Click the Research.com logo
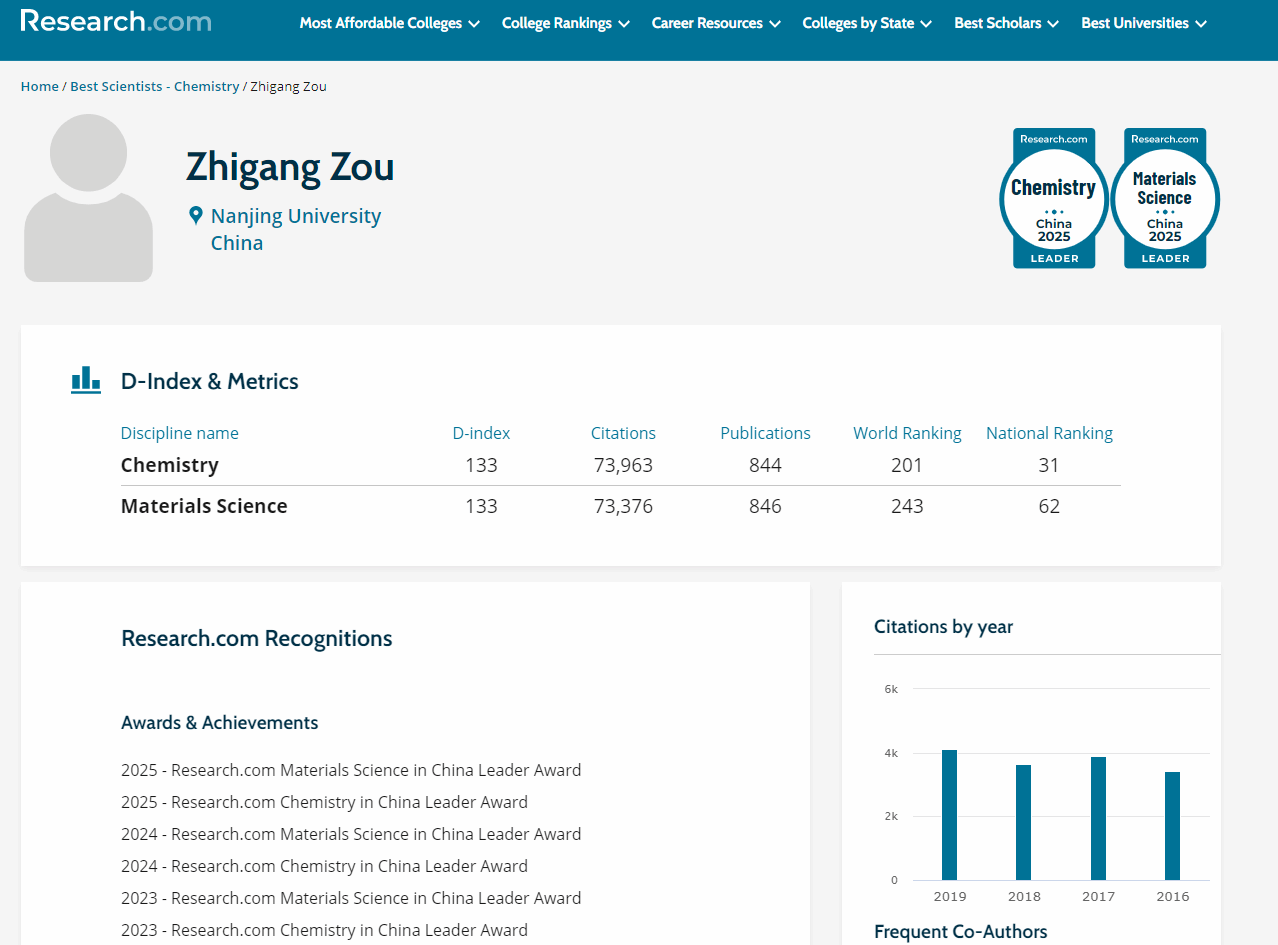Image resolution: width=1278 pixels, height=945 pixels. point(116,21)
